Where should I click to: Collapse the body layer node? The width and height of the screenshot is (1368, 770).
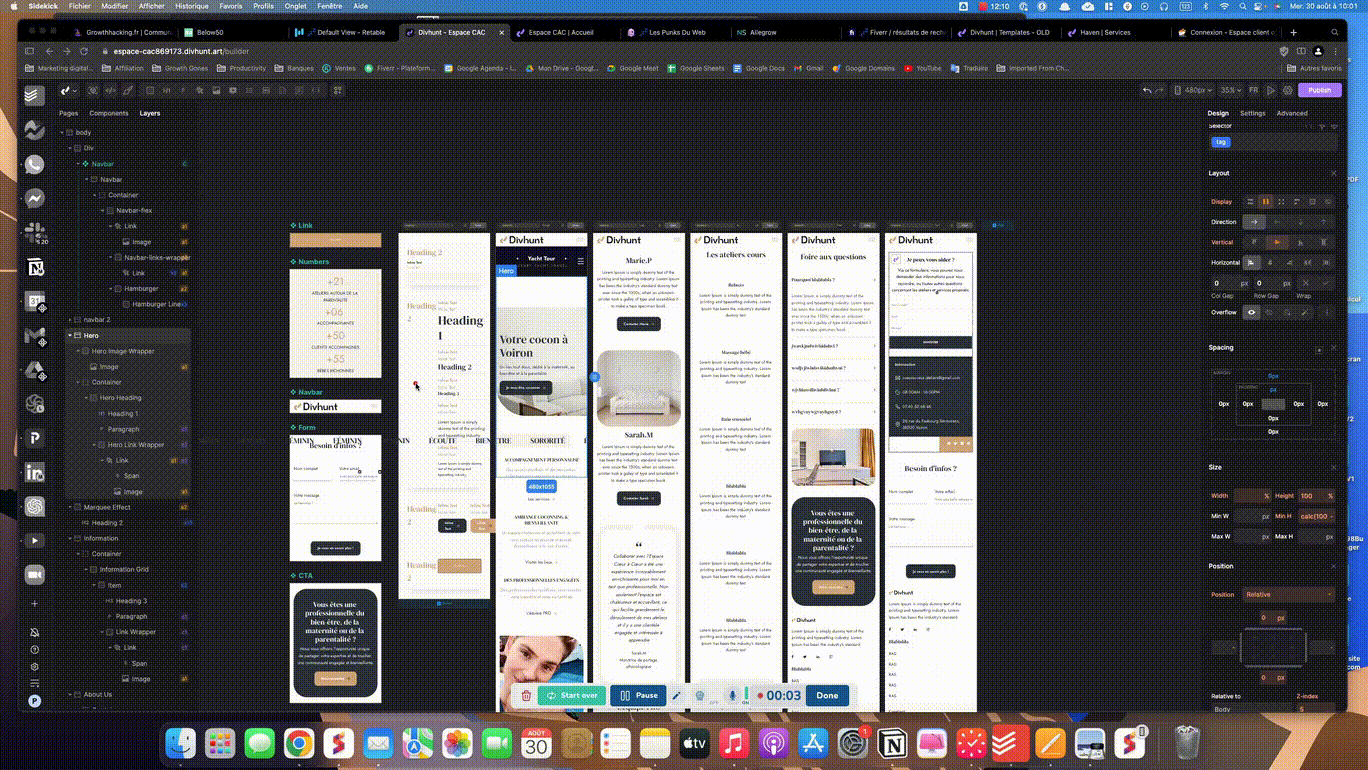click(62, 132)
